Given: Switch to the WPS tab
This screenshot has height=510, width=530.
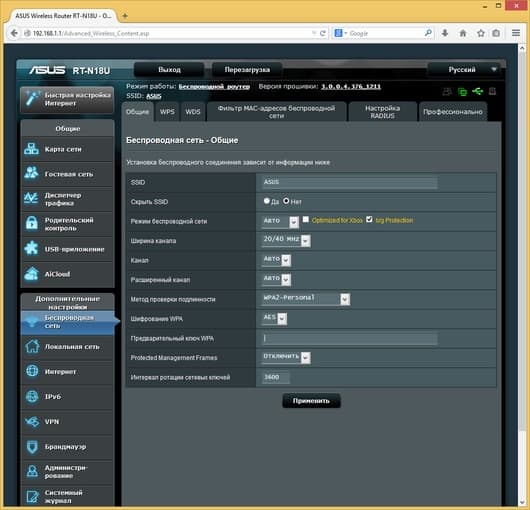Looking at the screenshot, I should (167, 112).
